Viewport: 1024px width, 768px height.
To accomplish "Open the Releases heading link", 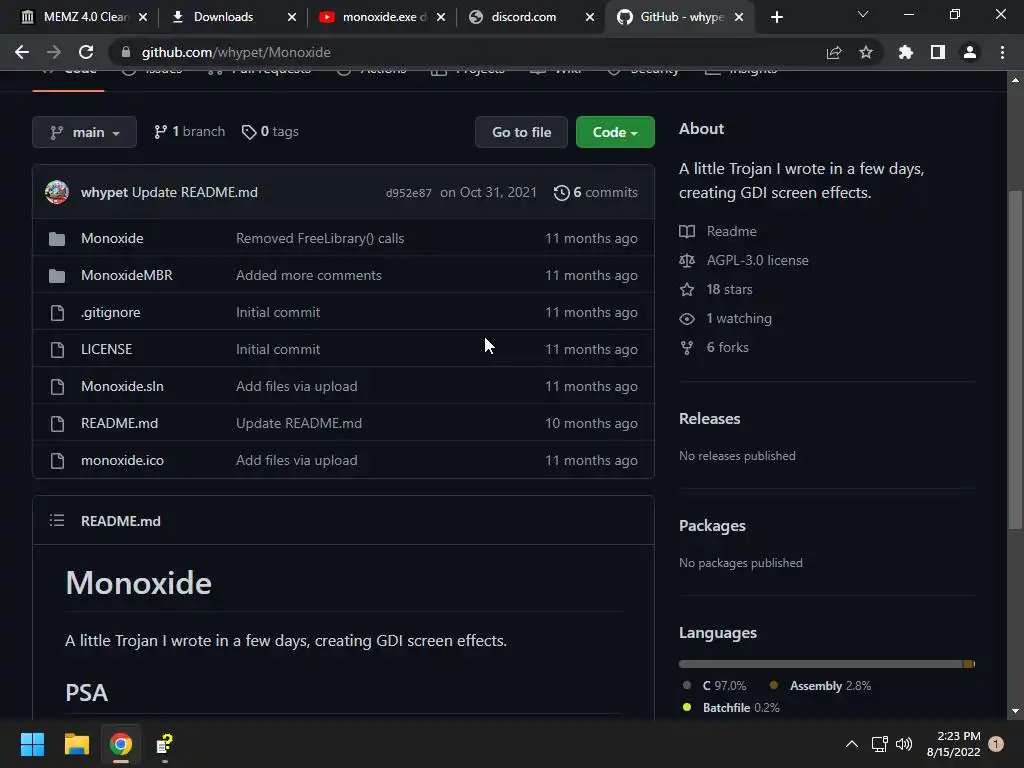I will tap(709, 419).
